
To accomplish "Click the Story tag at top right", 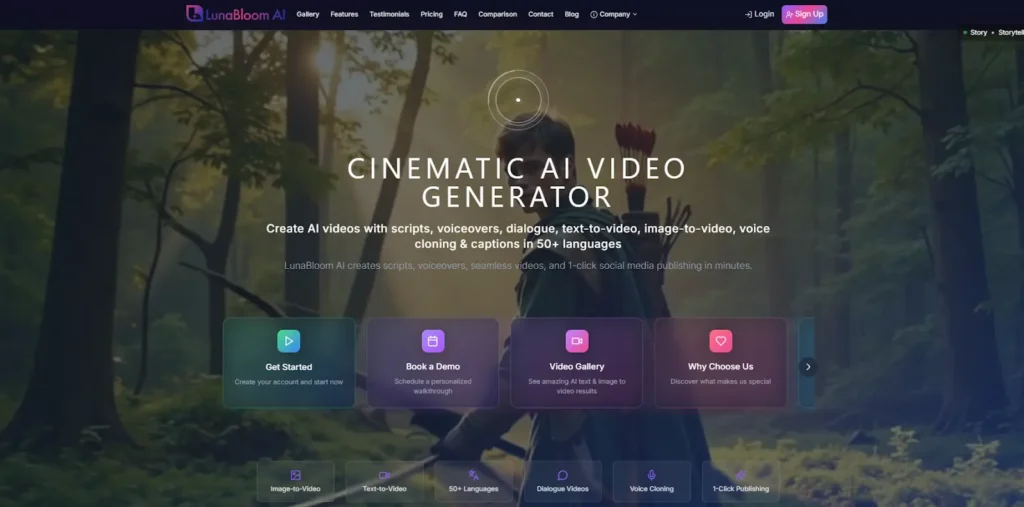I will point(978,33).
